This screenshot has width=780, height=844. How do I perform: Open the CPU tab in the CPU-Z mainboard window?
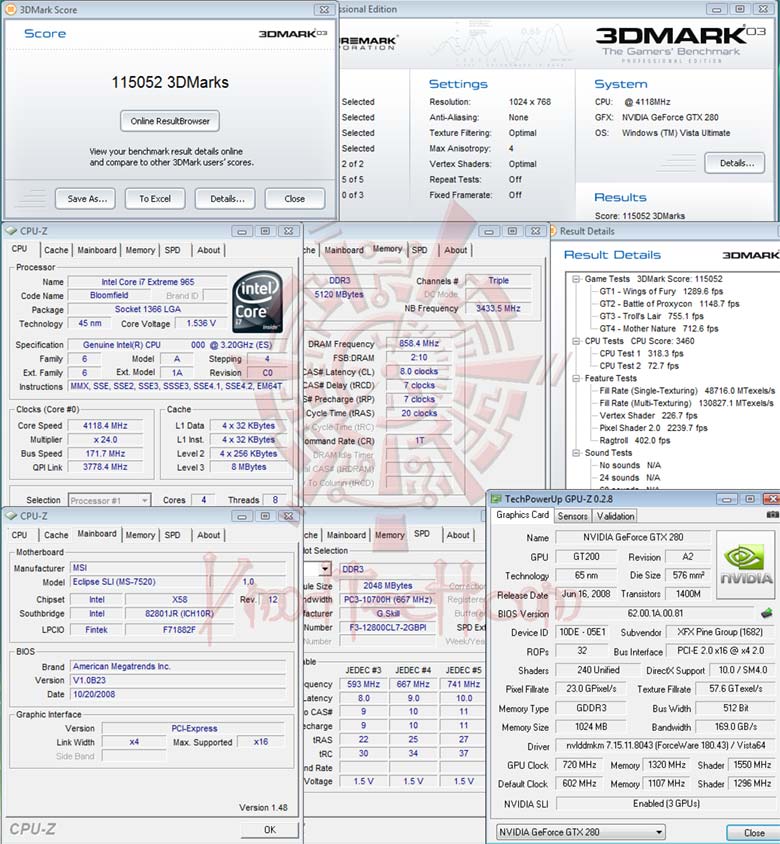click(x=19, y=535)
